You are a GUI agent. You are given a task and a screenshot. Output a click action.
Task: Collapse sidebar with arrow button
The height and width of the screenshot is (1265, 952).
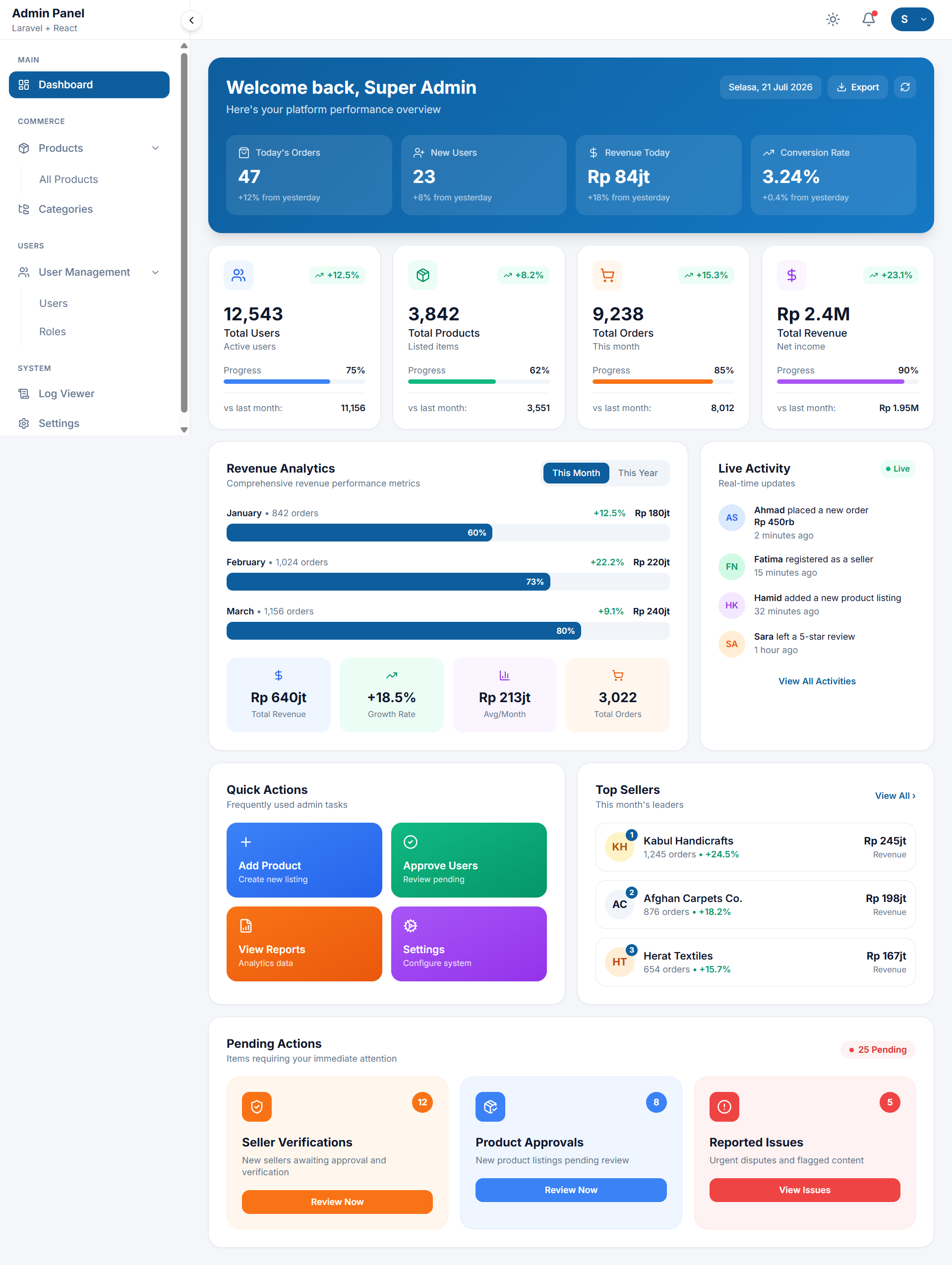(x=191, y=21)
